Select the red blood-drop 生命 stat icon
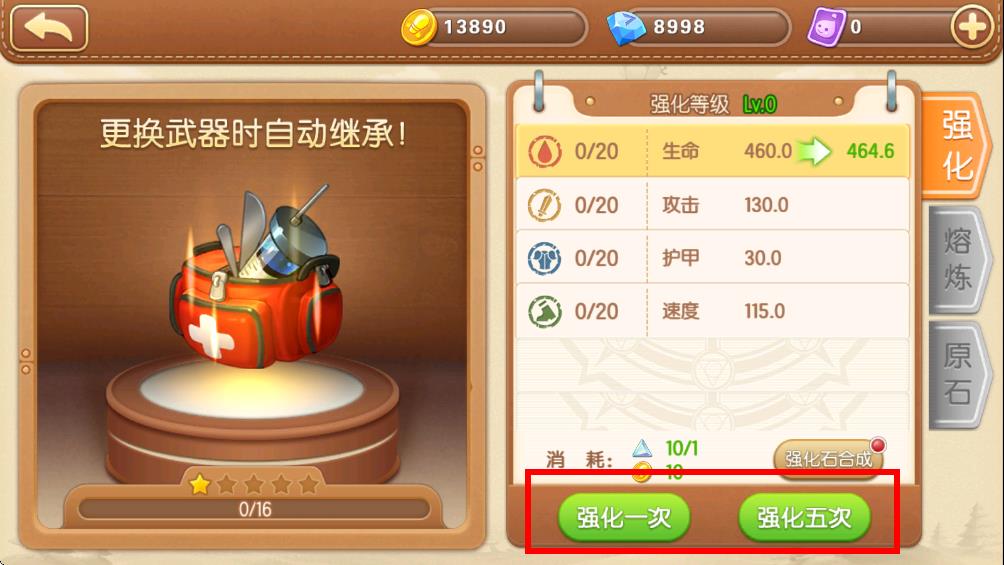1004x565 pixels. tap(544, 152)
